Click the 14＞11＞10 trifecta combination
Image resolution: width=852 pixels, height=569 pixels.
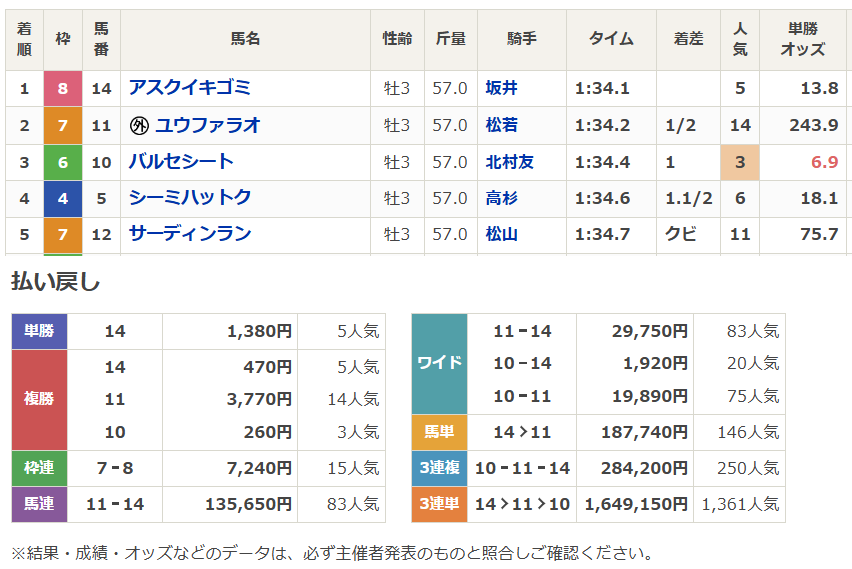pyautogui.click(x=522, y=504)
